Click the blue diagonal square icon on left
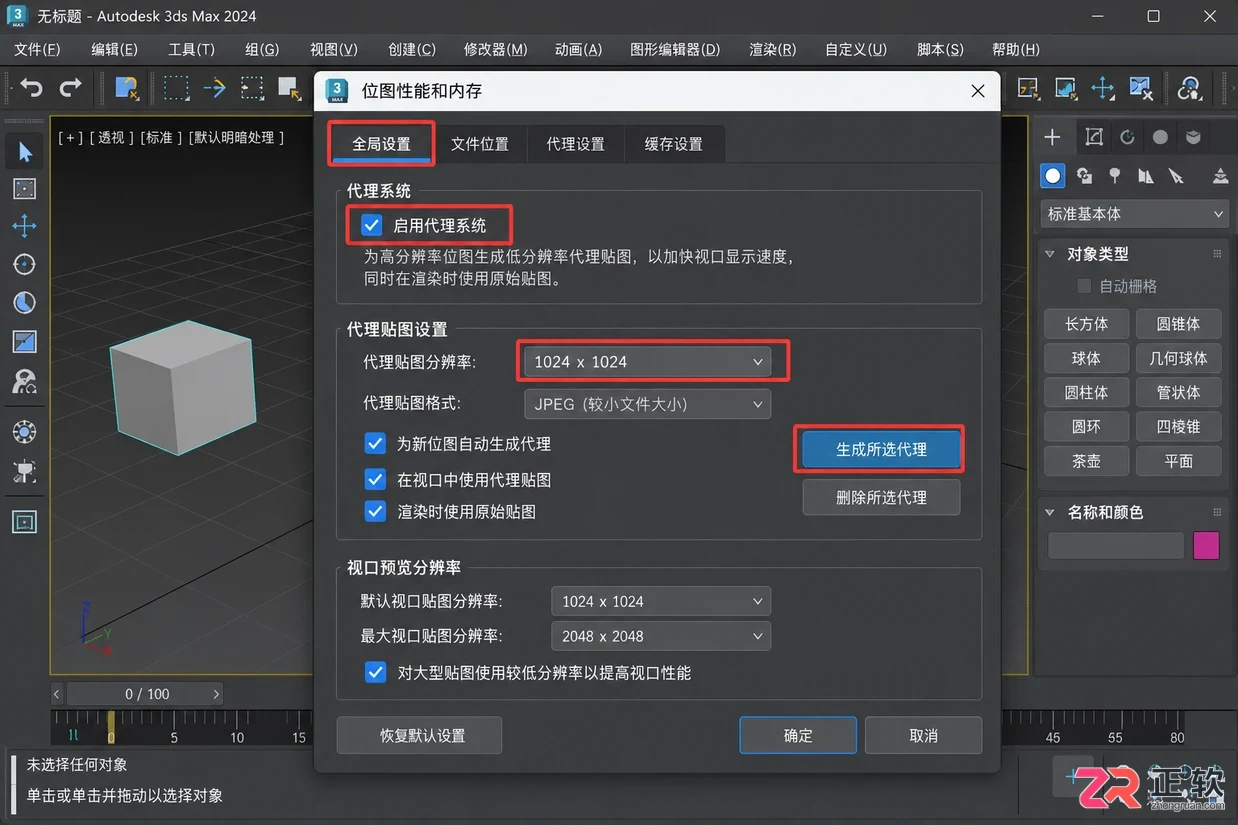This screenshot has height=825, width=1238. 25,341
